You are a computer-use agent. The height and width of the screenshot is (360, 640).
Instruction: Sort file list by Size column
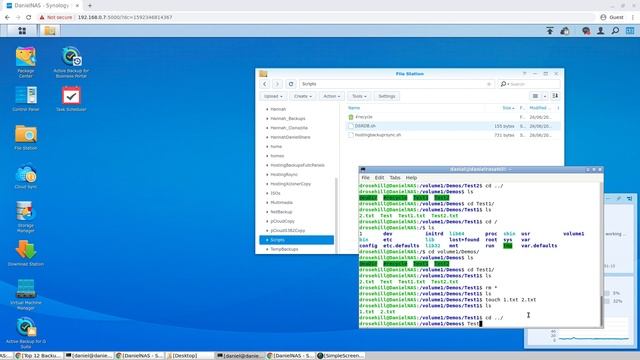[508, 108]
